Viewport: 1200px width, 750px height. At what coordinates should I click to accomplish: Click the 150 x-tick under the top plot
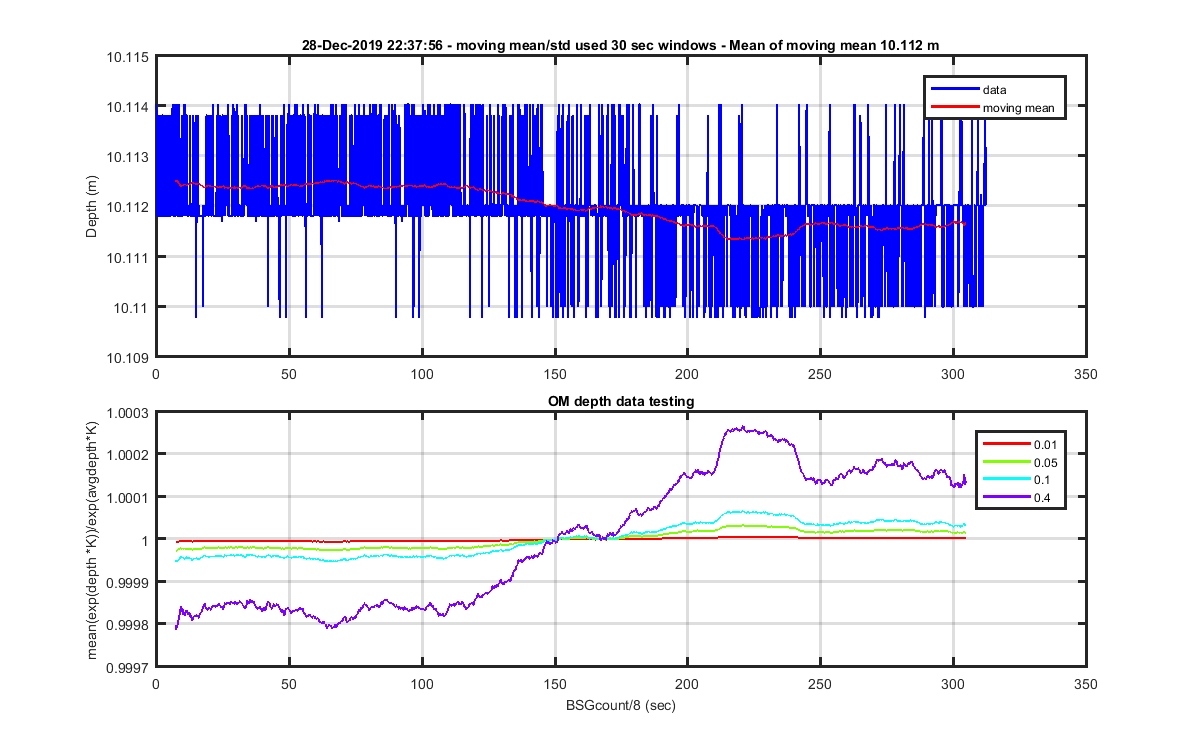pyautogui.click(x=554, y=374)
